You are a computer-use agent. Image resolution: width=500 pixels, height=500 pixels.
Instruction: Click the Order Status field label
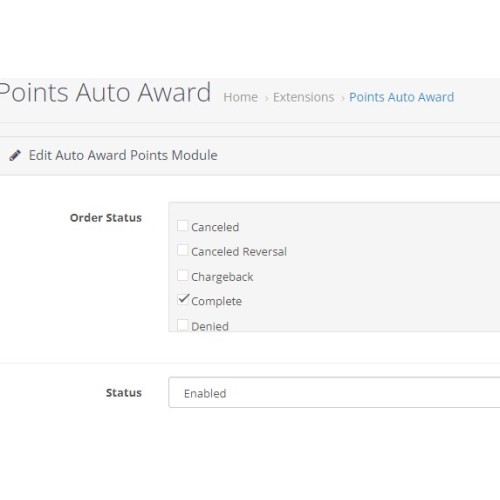[x=106, y=218]
